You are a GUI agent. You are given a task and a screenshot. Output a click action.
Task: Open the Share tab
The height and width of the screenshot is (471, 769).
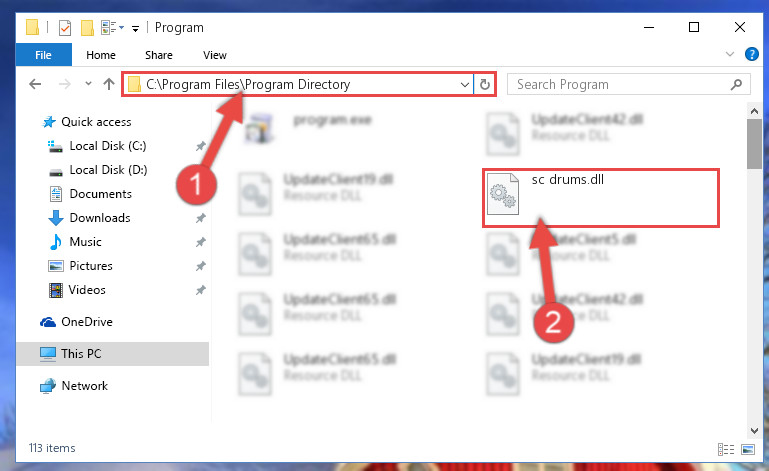(158, 55)
